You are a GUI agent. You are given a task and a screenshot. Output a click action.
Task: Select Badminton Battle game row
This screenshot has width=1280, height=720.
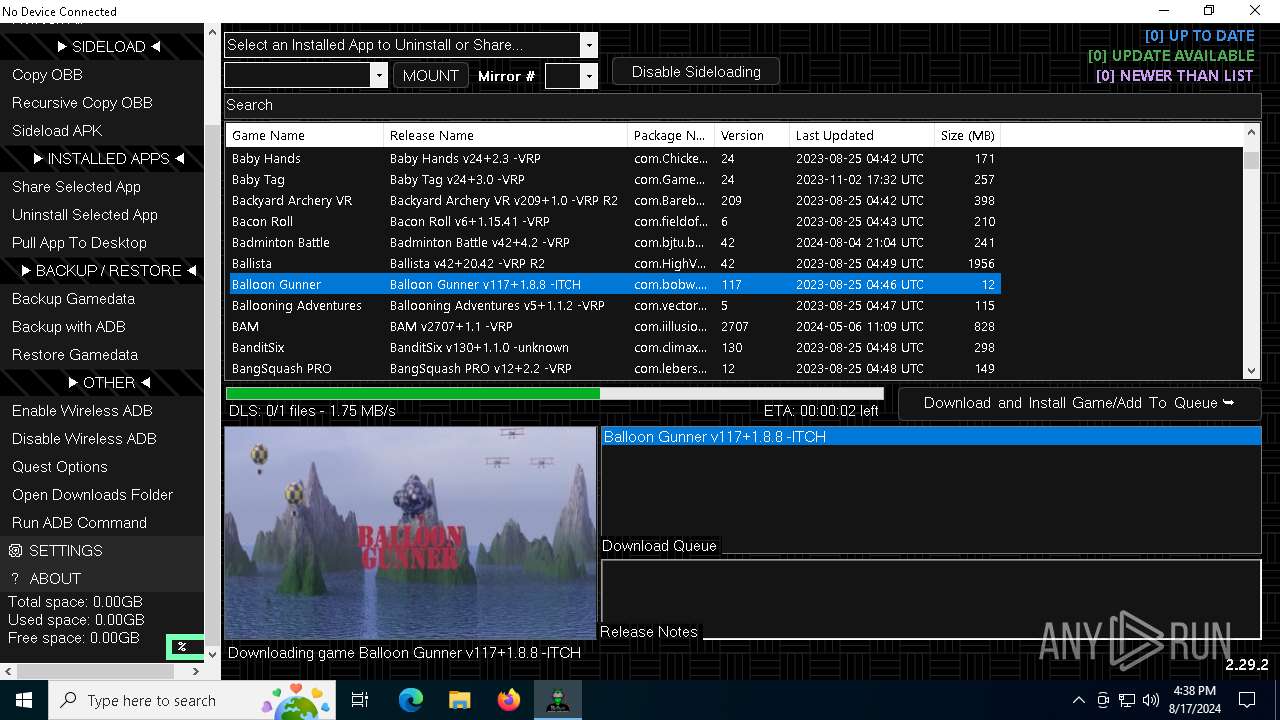tap(614, 243)
